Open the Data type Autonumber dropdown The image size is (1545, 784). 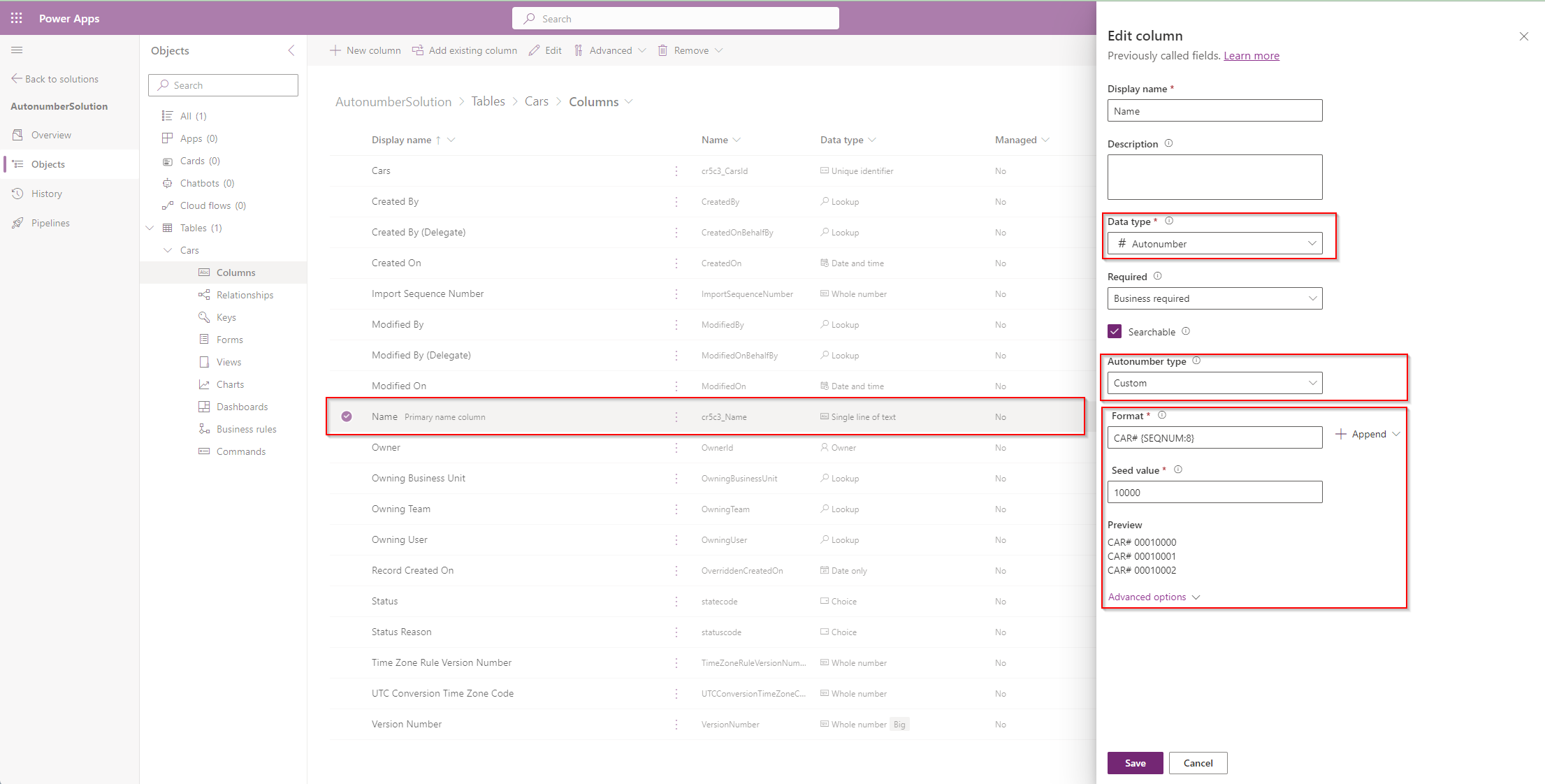[1214, 243]
